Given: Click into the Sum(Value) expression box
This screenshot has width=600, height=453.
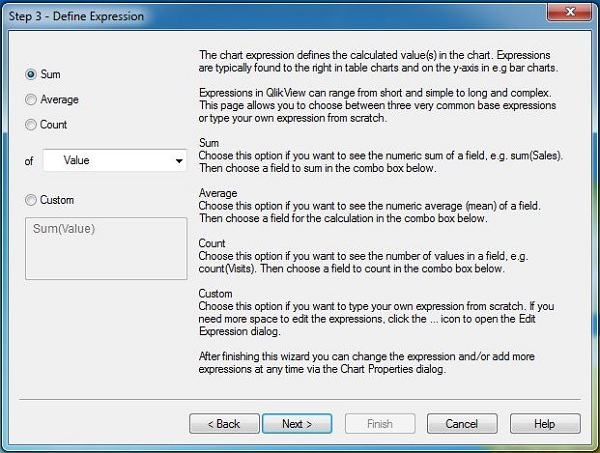Looking at the screenshot, I should 106,248.
